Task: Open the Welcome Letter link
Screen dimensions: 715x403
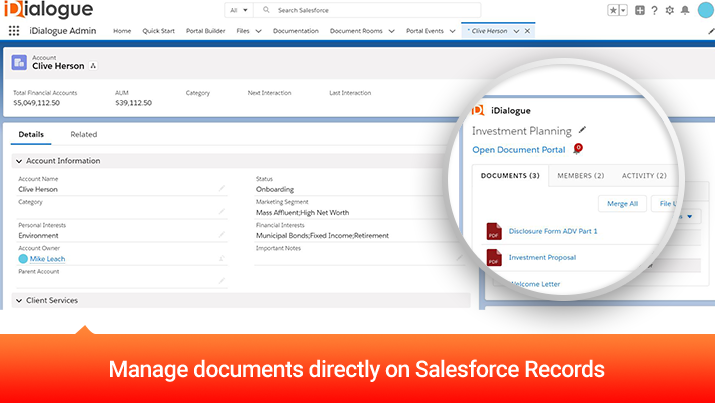Action: coord(535,284)
